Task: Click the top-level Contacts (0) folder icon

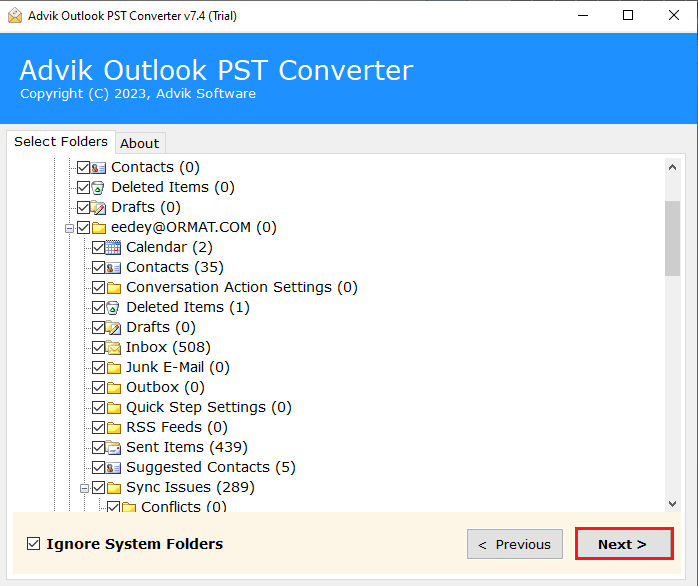Action: tap(98, 167)
